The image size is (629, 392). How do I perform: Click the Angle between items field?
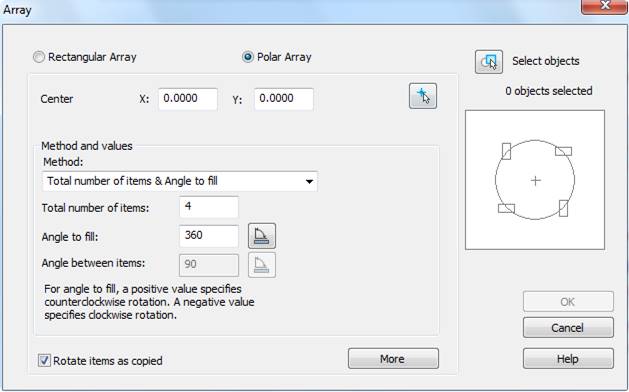click(x=209, y=265)
